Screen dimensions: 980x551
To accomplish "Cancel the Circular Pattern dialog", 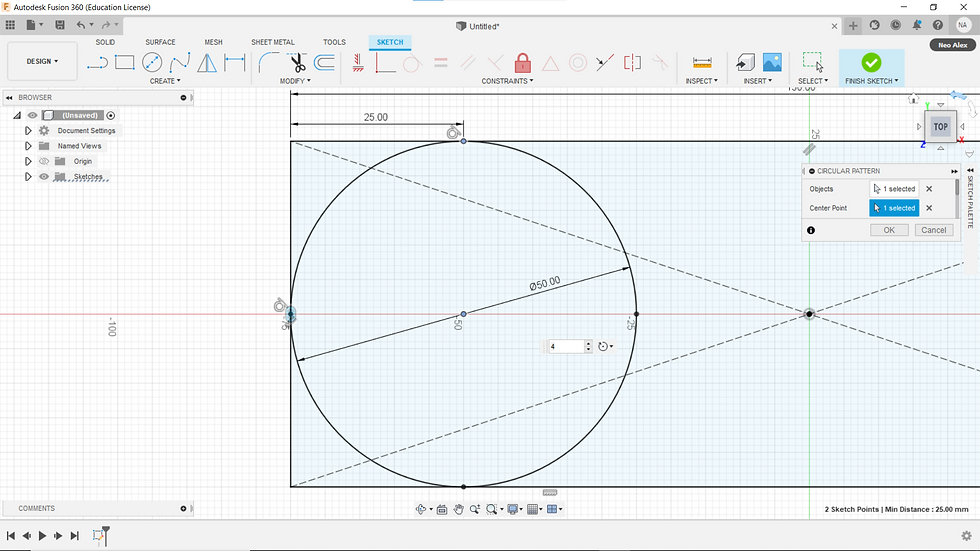I will 934,230.
